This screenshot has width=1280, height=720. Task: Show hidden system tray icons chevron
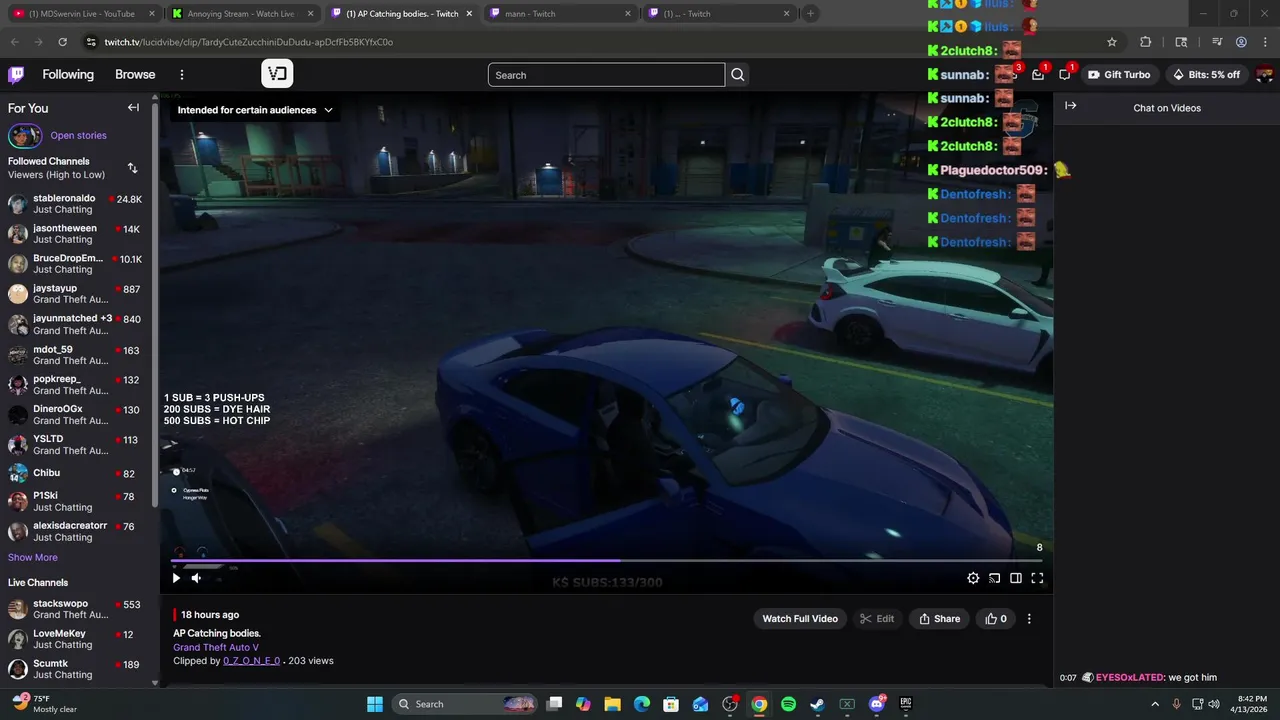[1155, 704]
